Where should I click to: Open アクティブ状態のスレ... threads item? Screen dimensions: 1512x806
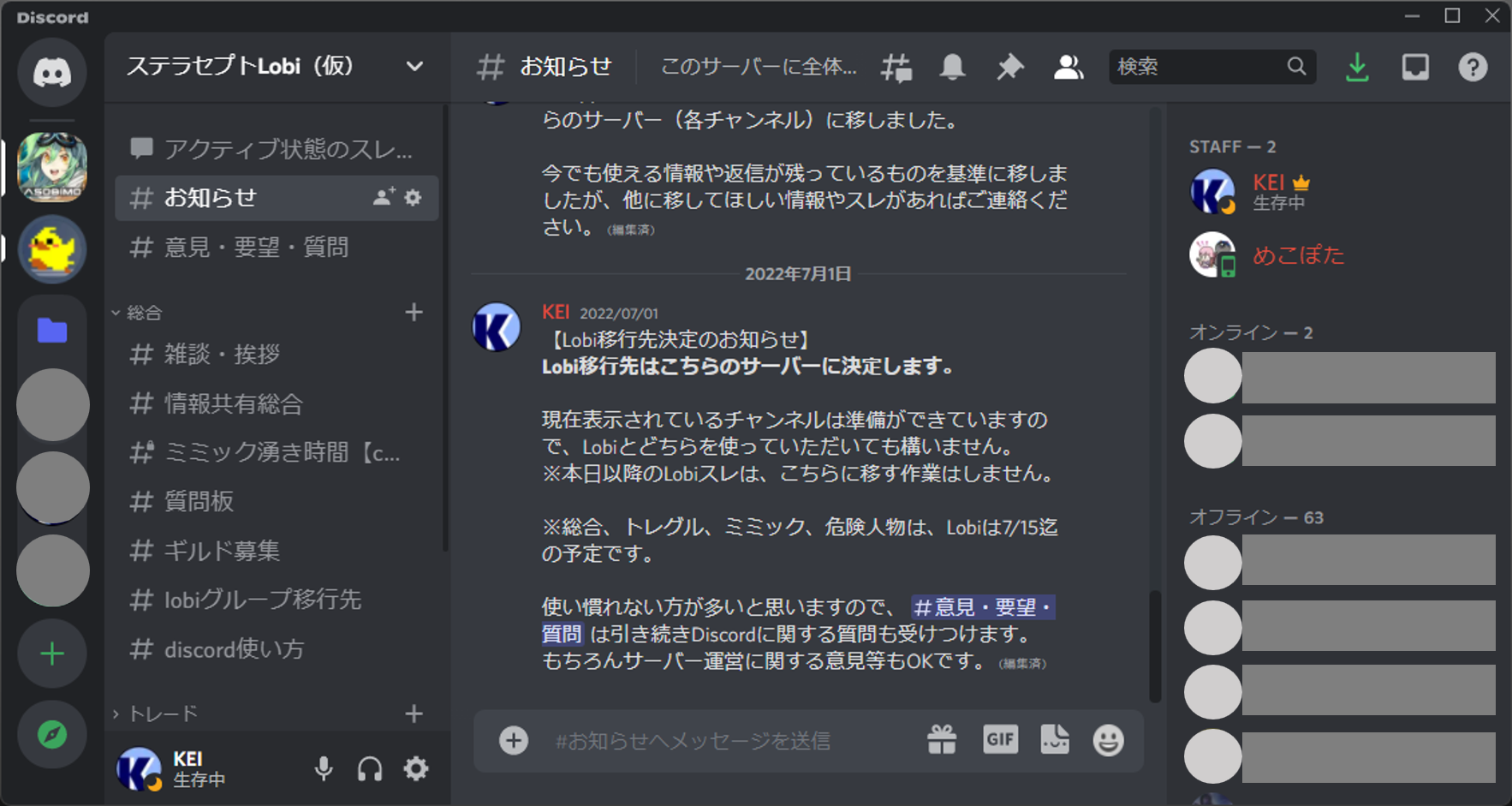pyautogui.click(x=277, y=149)
